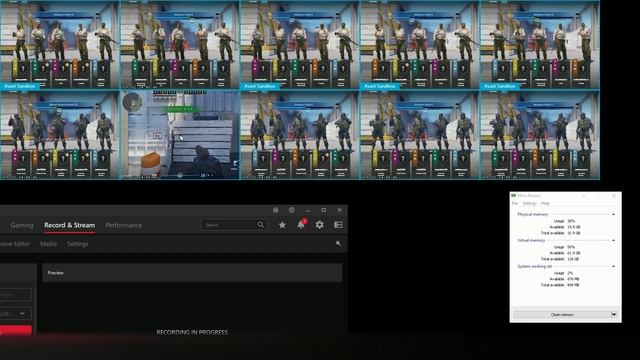Click the Clean memory button
Image resolution: width=640 pixels, height=360 pixels.
point(562,315)
